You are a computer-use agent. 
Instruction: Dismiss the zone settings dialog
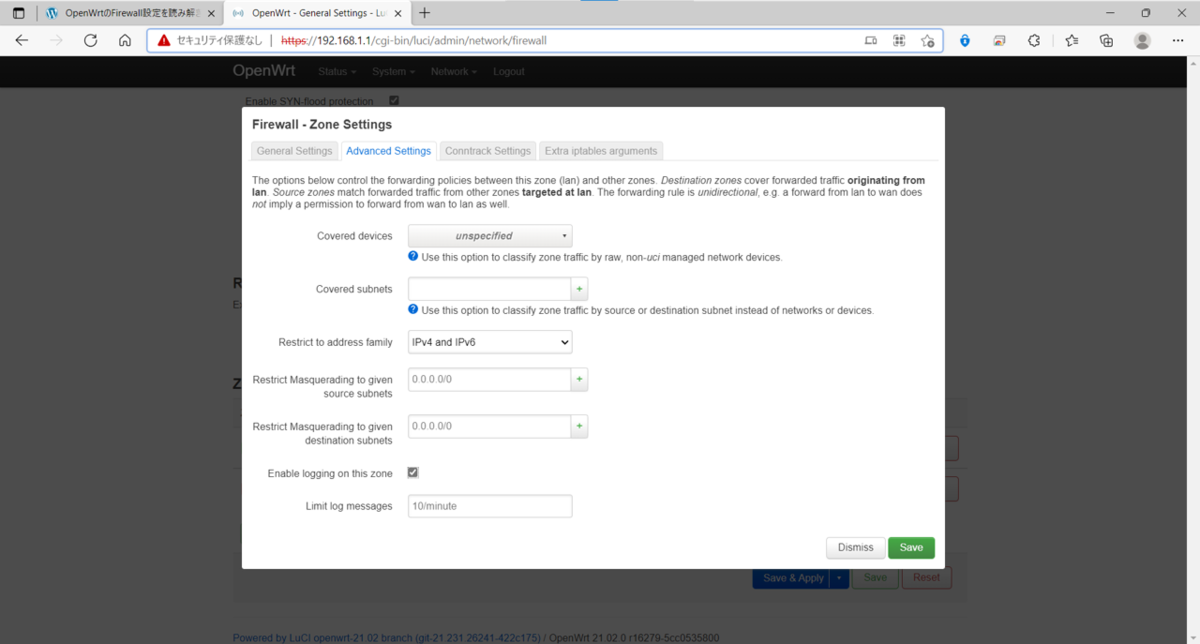point(856,548)
